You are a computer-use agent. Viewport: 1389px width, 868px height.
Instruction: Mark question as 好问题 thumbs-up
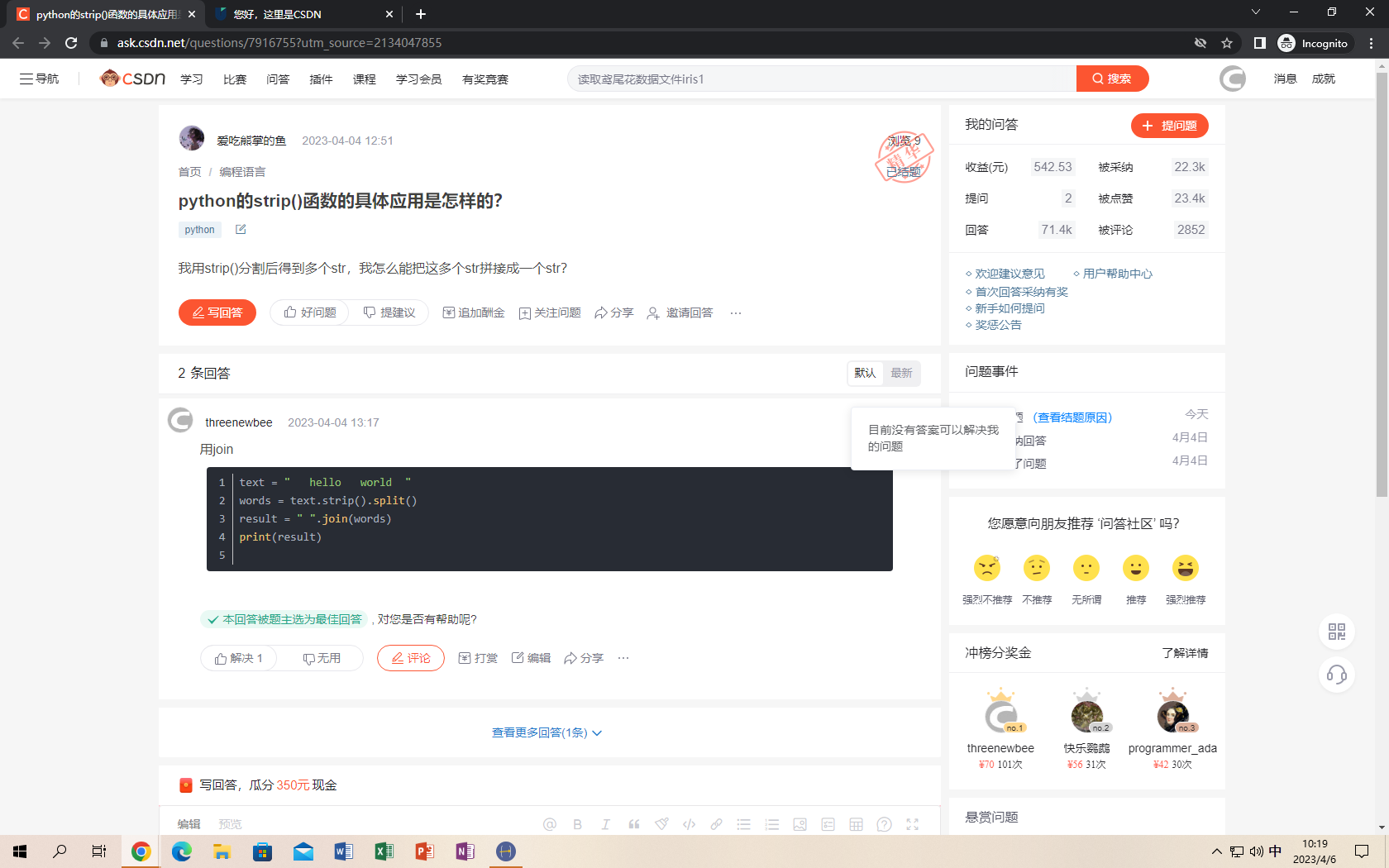pos(310,312)
